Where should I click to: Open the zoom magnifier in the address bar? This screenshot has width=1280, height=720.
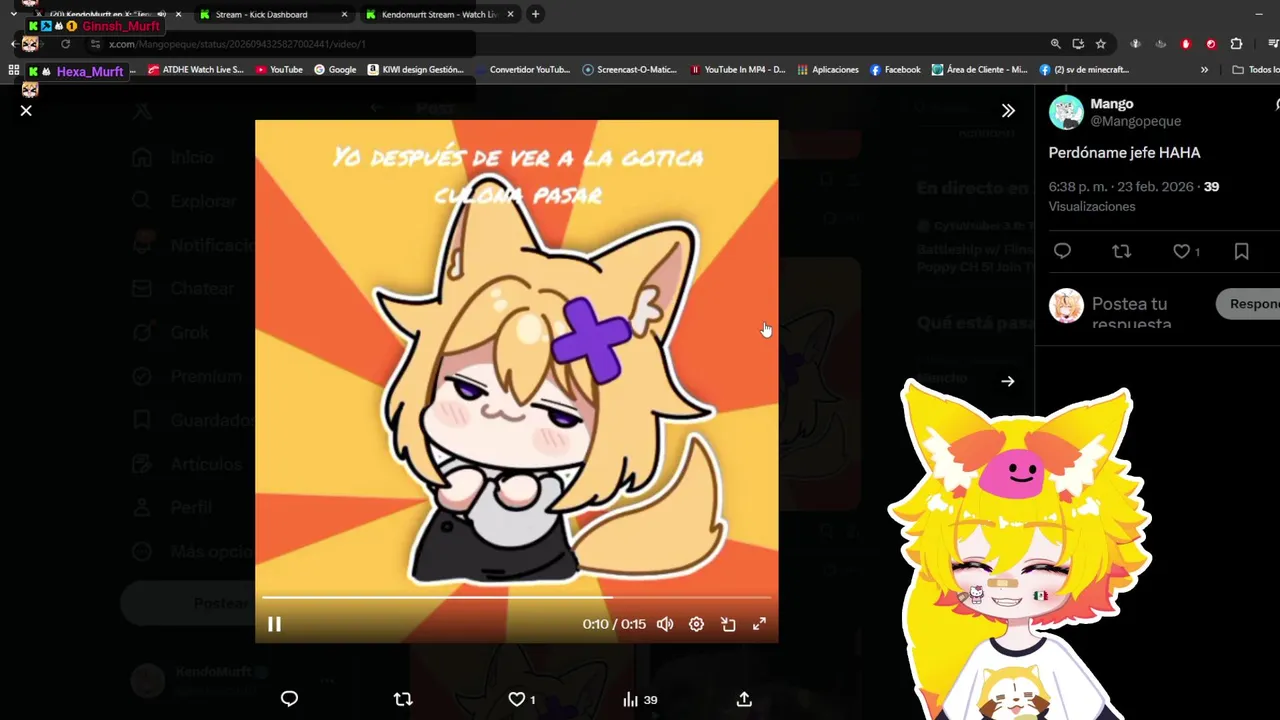coord(1055,44)
